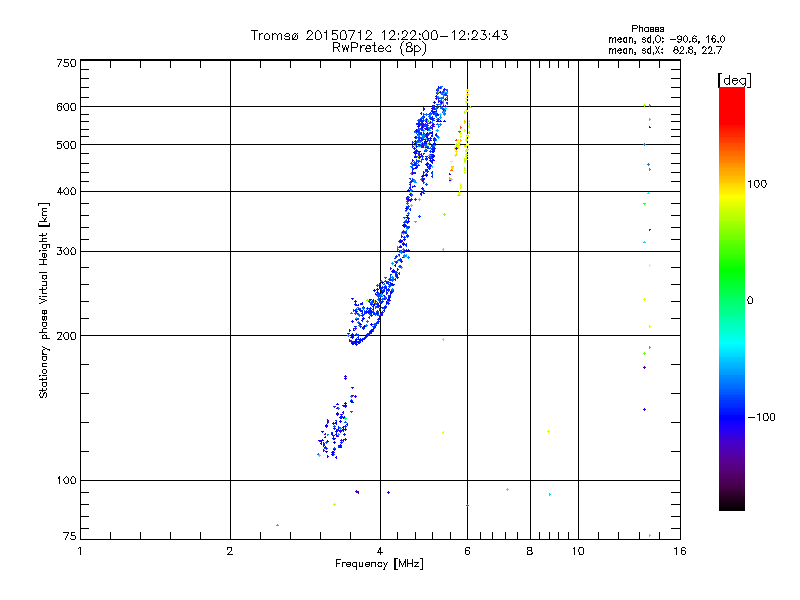Click the y-axis tick label '500'
The height and width of the screenshot is (600, 800).
[x=66, y=145]
